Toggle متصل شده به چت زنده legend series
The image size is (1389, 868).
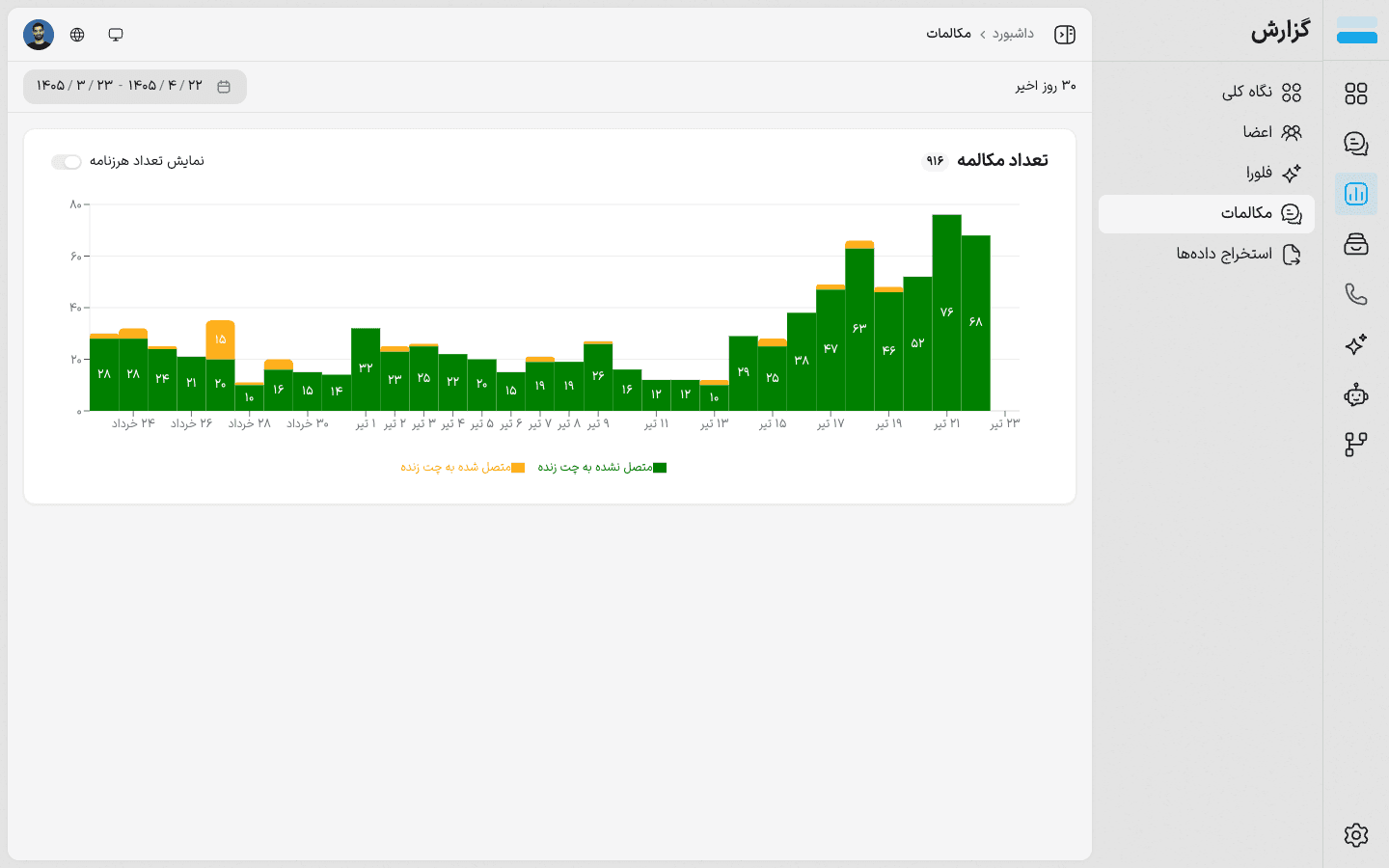(x=463, y=468)
